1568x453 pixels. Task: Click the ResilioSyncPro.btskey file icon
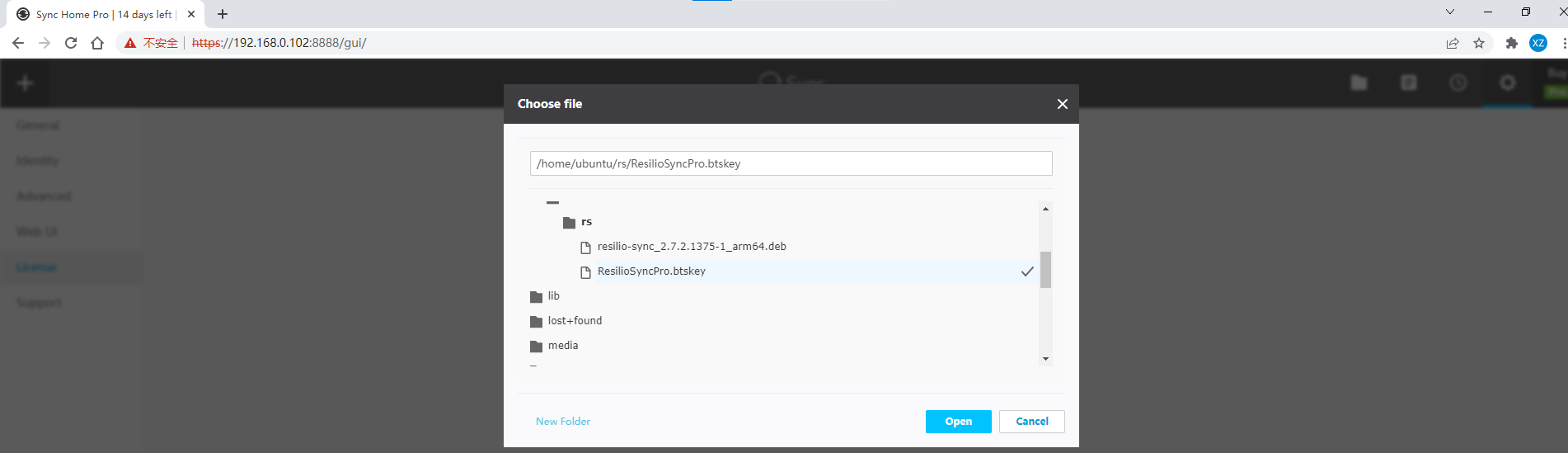coord(585,272)
